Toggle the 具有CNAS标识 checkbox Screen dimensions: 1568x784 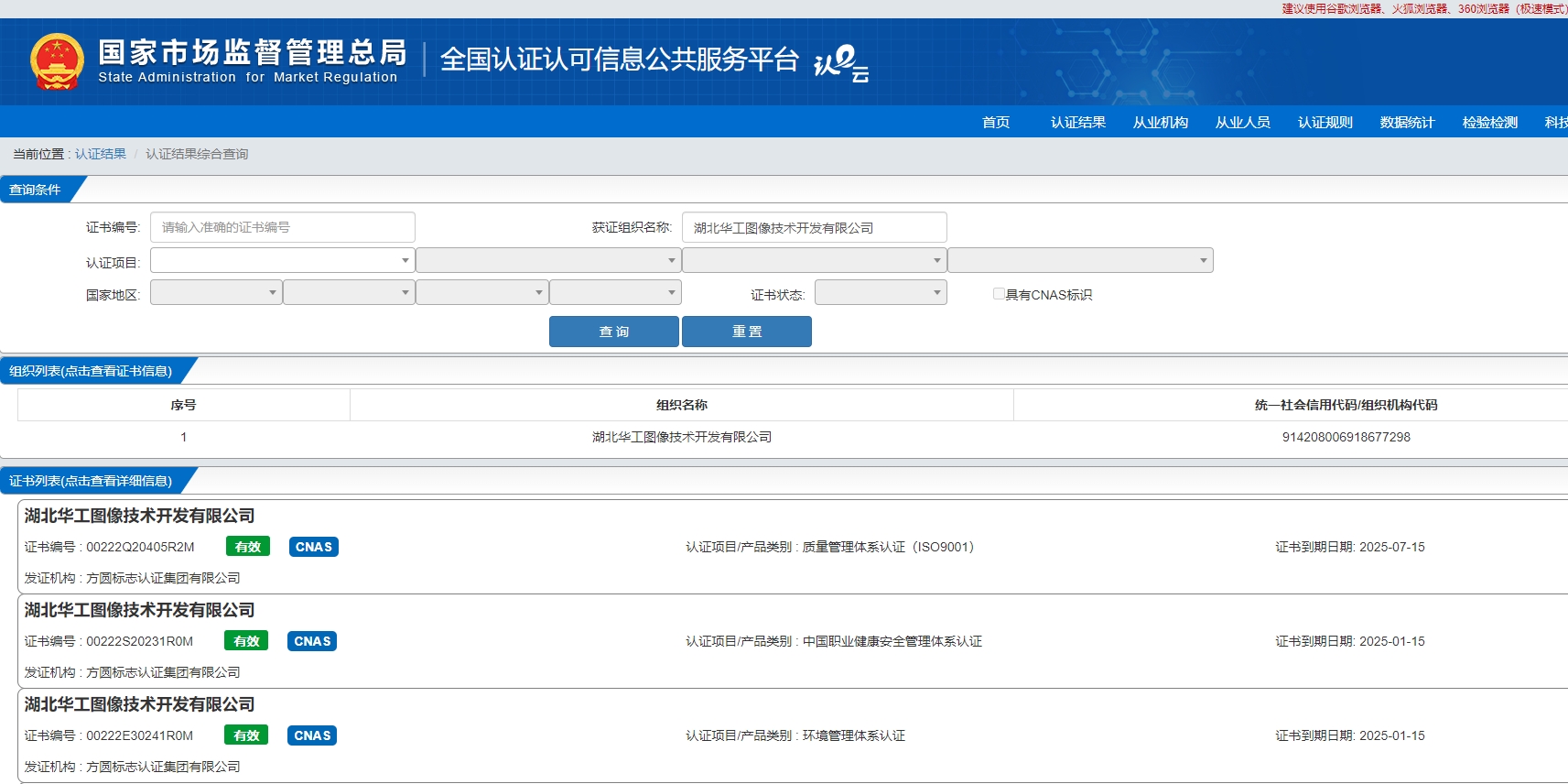click(x=999, y=294)
